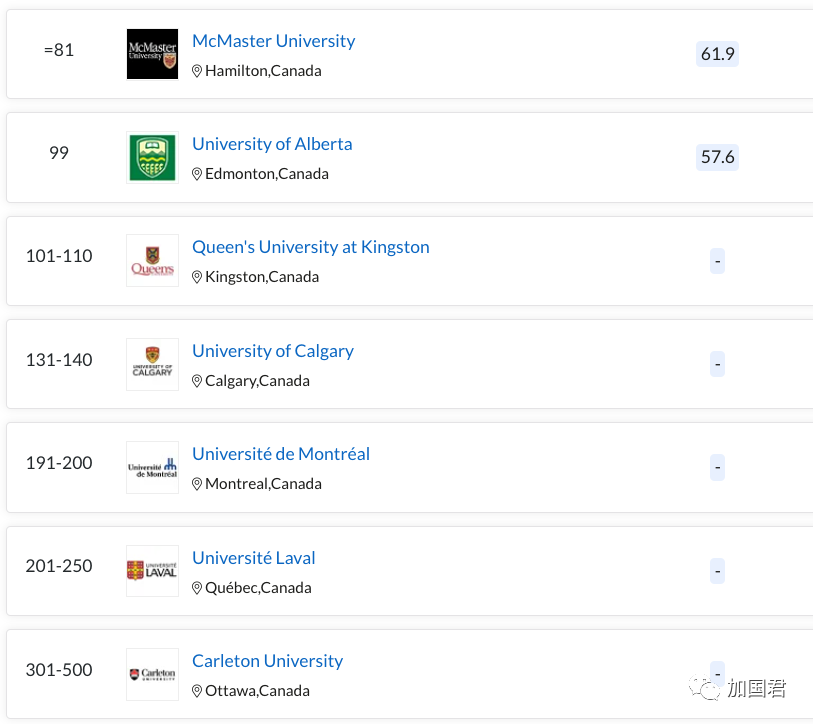Click the 61.9 score badge
Image resolution: width=813 pixels, height=724 pixels.
coord(718,54)
